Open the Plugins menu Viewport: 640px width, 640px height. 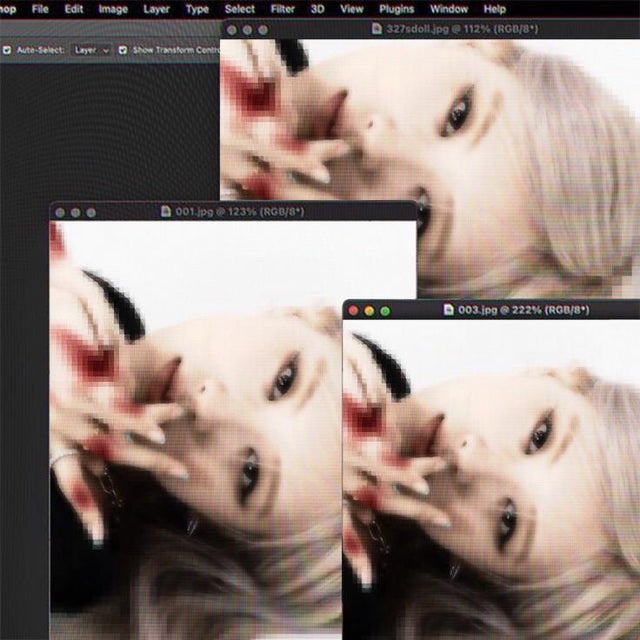click(x=396, y=9)
